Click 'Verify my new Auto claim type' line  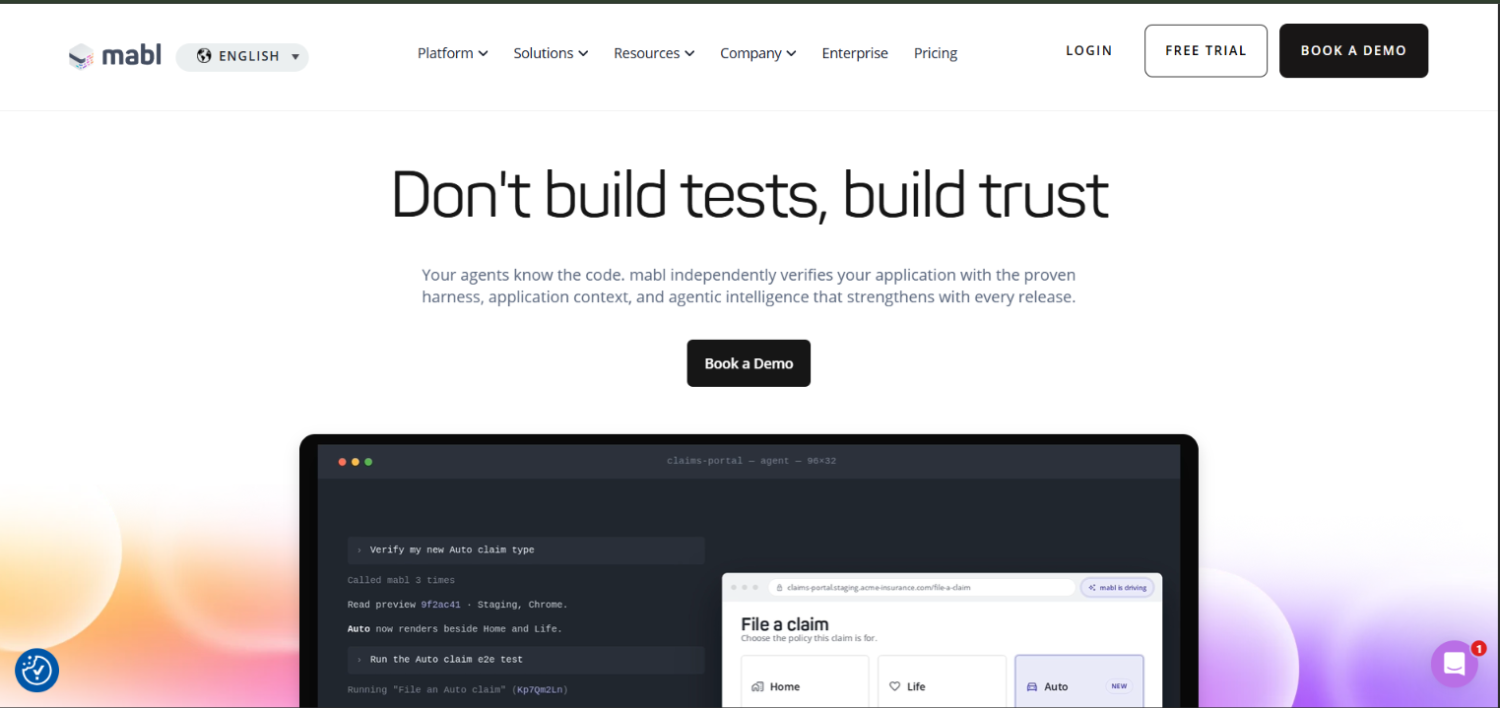(526, 550)
